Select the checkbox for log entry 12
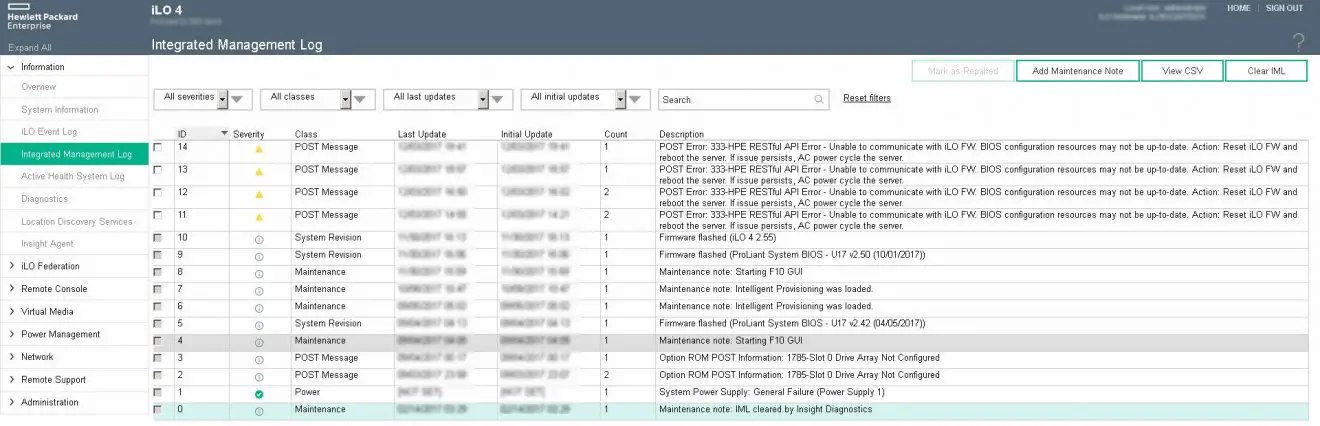 pos(159,193)
